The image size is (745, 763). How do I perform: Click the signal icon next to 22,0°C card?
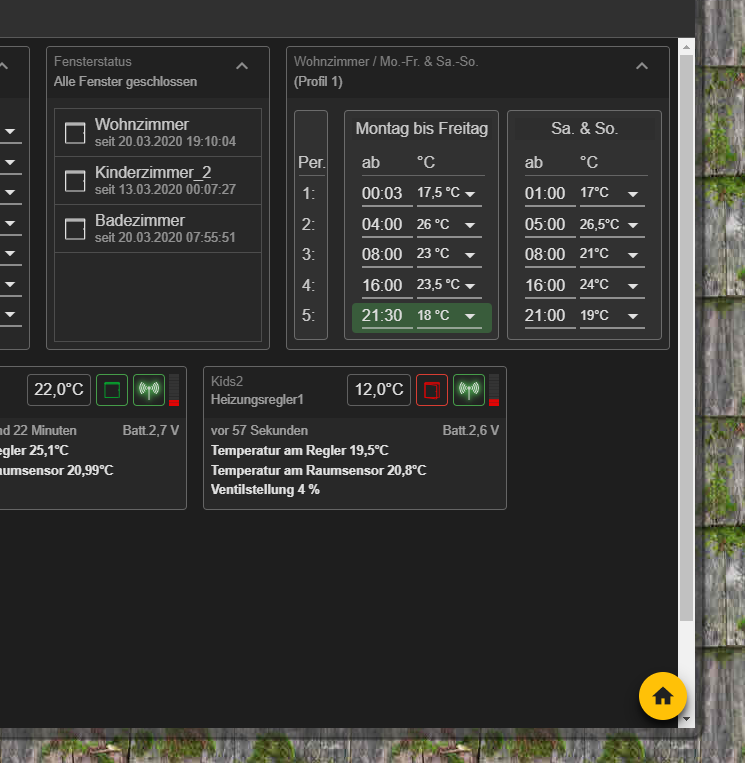[148, 390]
